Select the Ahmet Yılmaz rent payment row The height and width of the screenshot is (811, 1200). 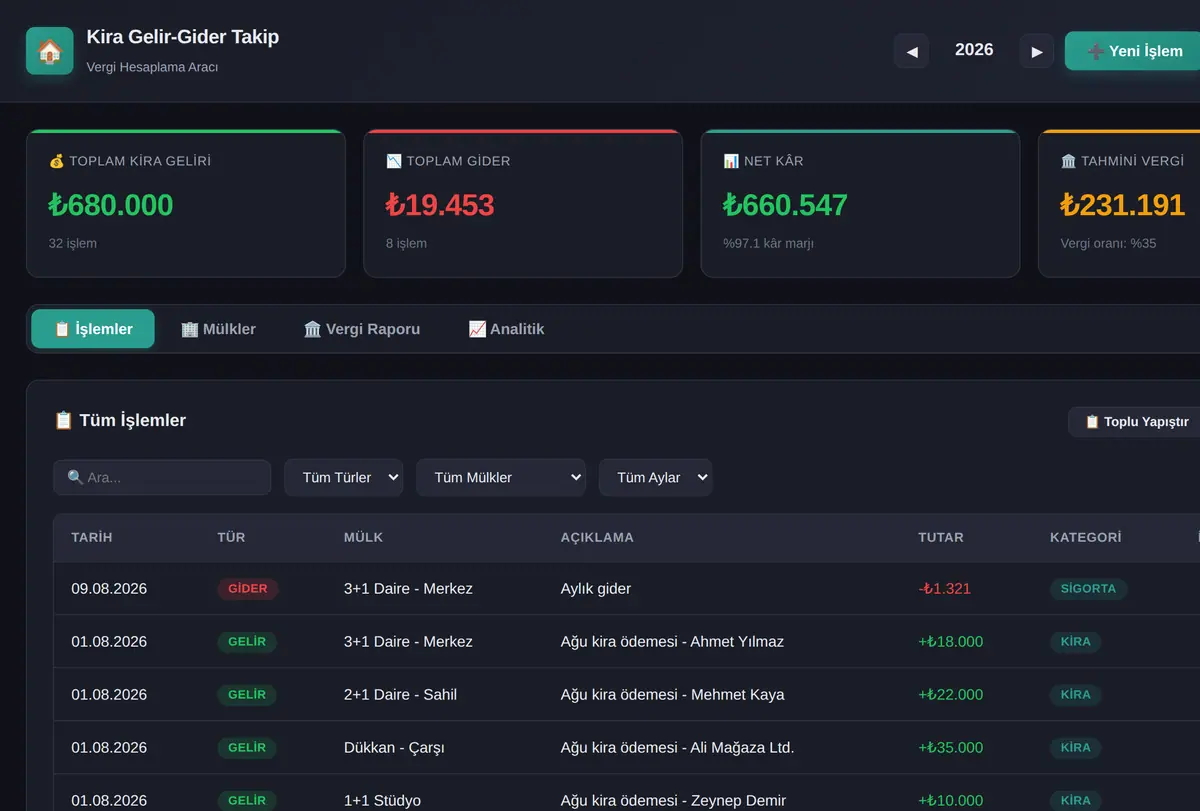(627, 641)
